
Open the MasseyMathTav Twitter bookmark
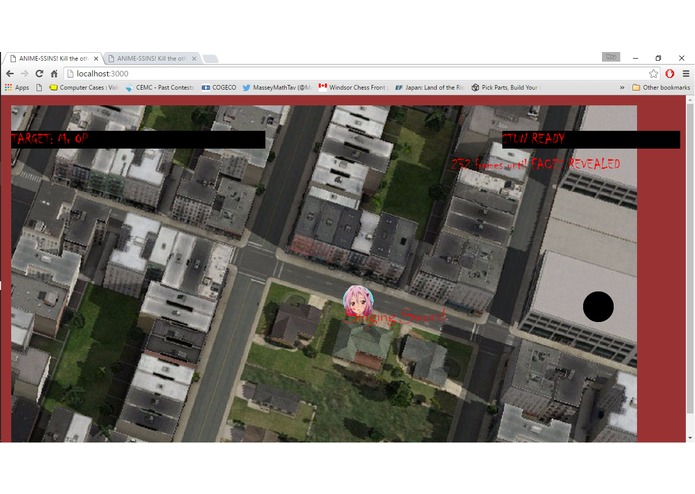click(277, 88)
